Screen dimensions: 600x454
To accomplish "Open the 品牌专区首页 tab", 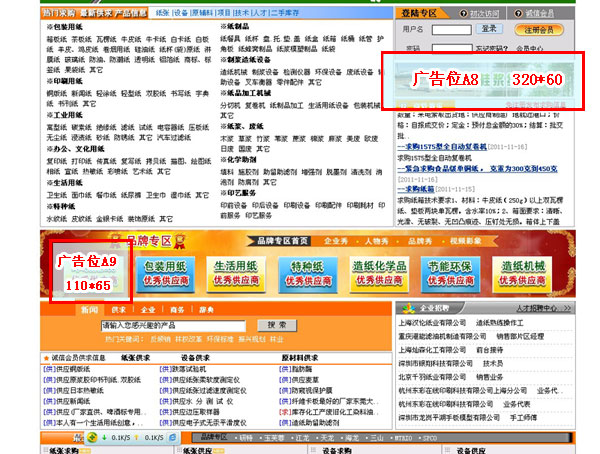I will coord(280,241).
